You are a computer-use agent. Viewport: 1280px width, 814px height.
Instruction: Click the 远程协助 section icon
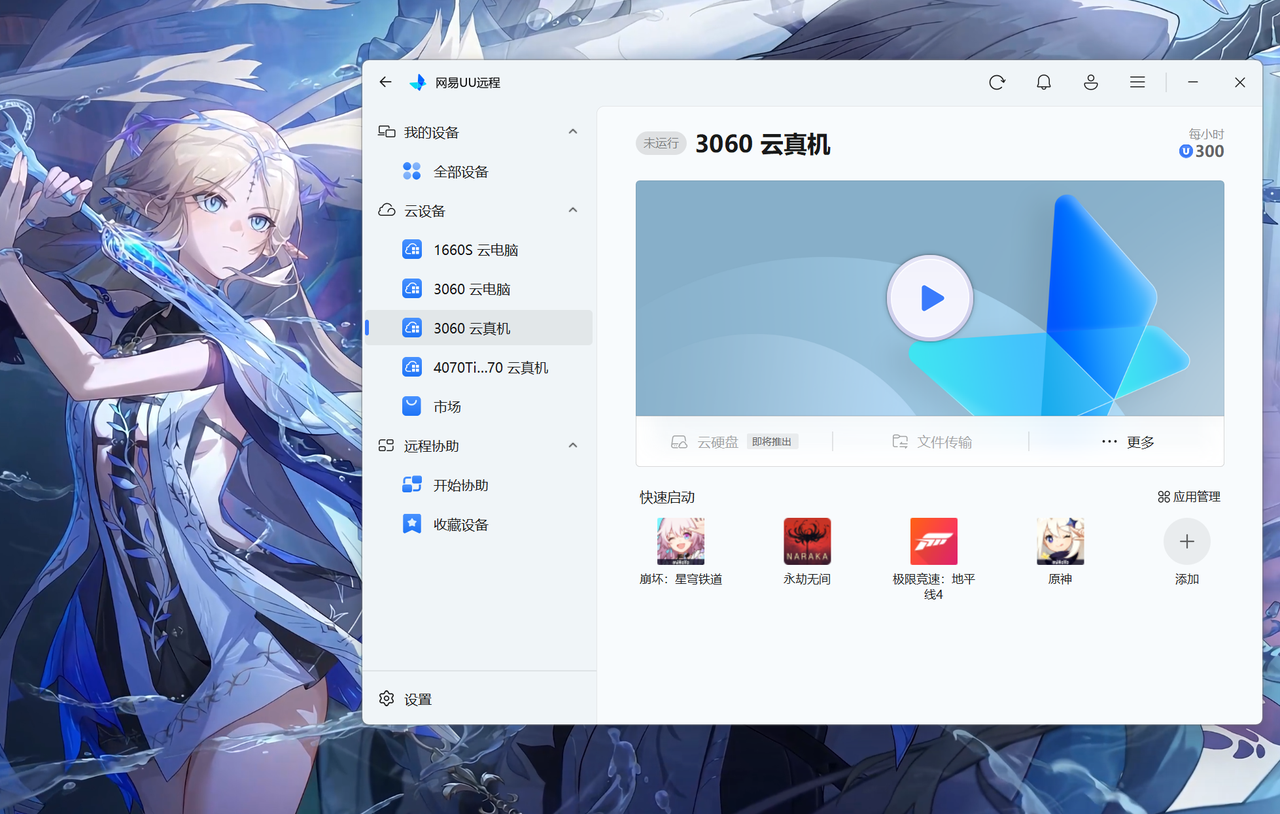(x=386, y=445)
